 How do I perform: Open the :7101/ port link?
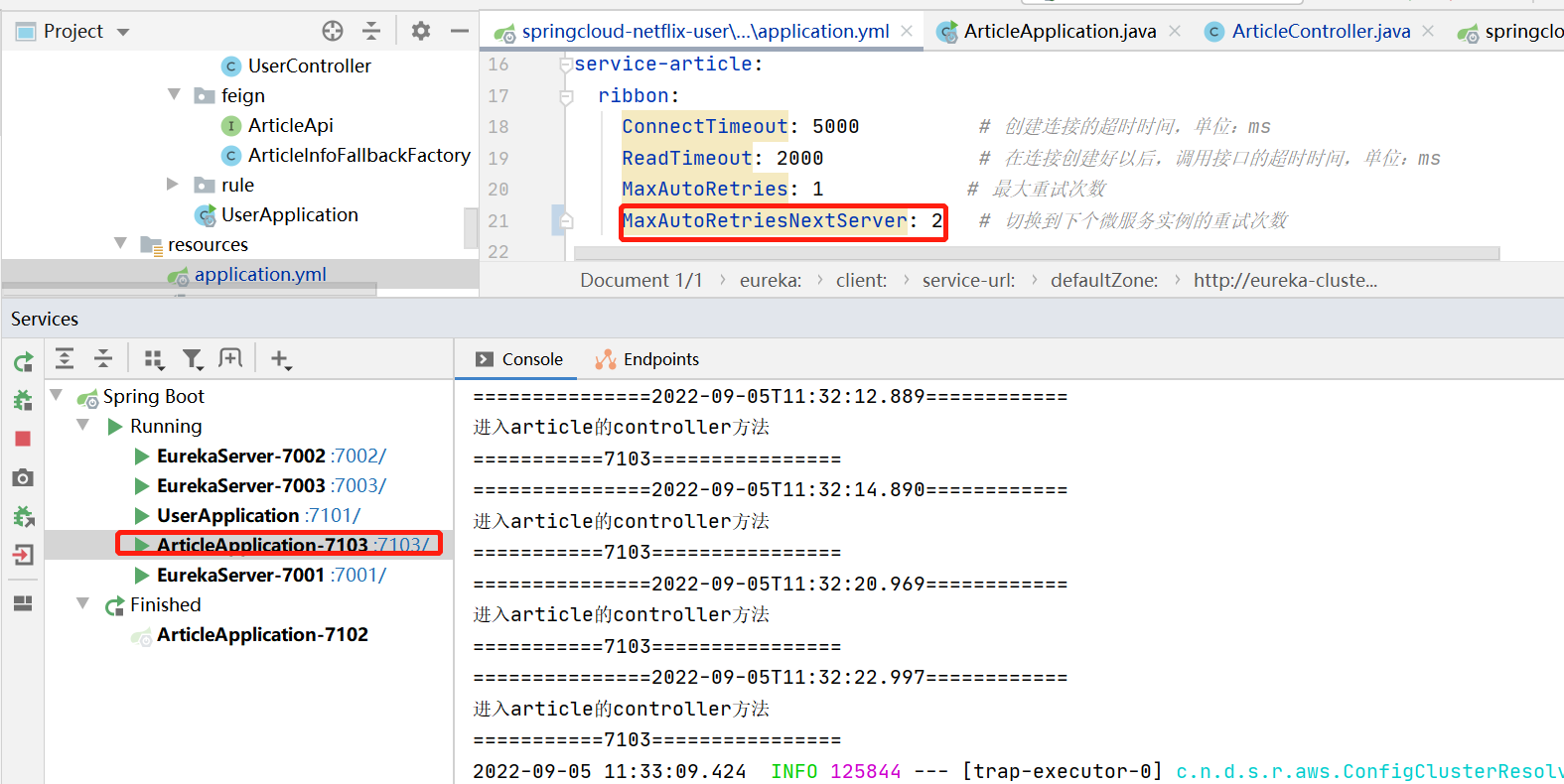click(333, 515)
